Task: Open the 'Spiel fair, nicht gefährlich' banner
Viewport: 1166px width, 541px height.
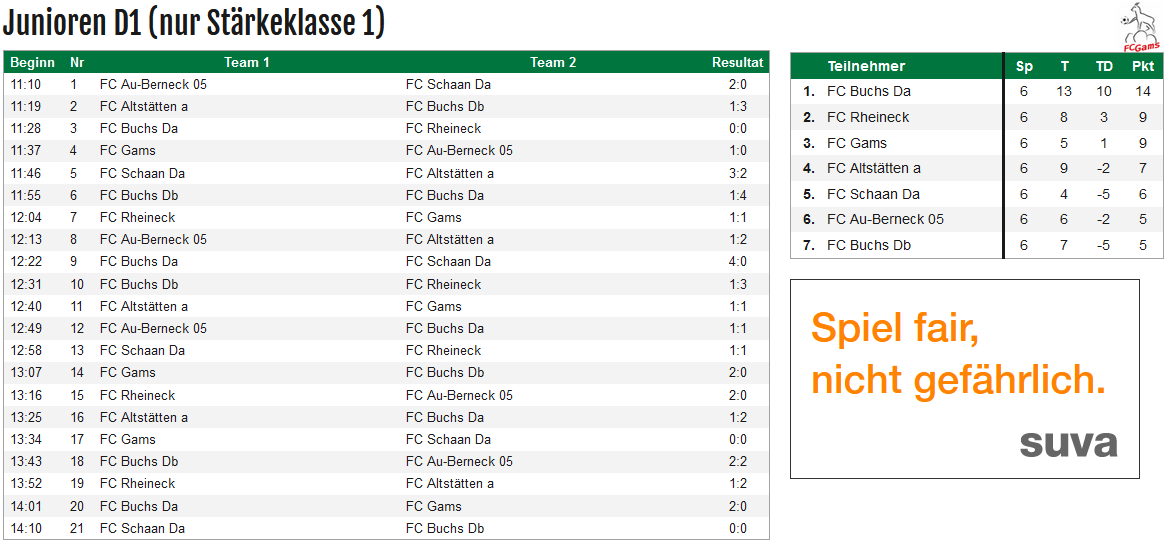Action: 964,379
